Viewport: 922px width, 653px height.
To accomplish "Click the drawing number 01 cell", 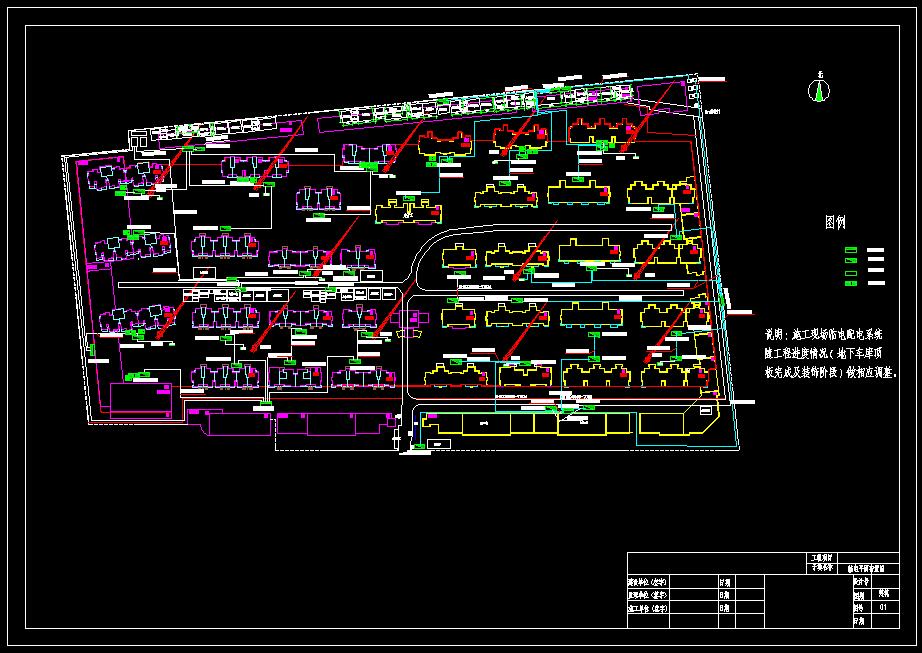I will 882,607.
